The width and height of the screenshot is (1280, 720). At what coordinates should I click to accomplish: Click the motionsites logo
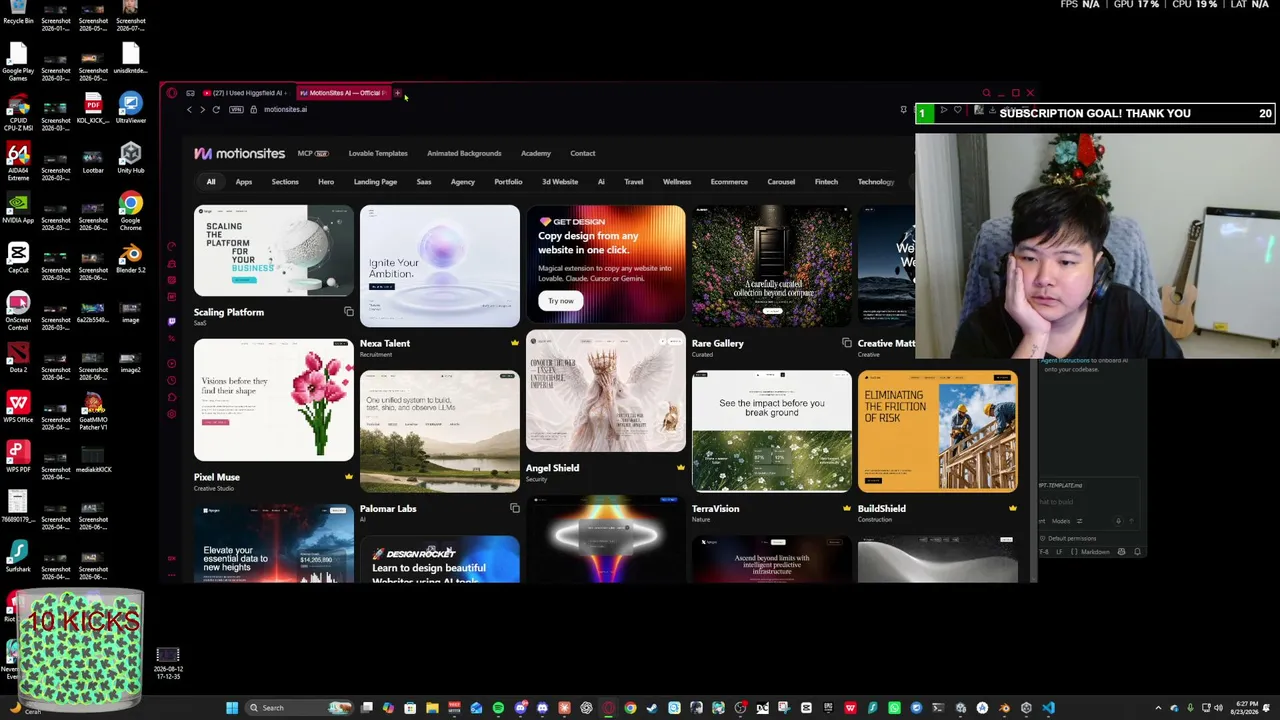click(239, 153)
